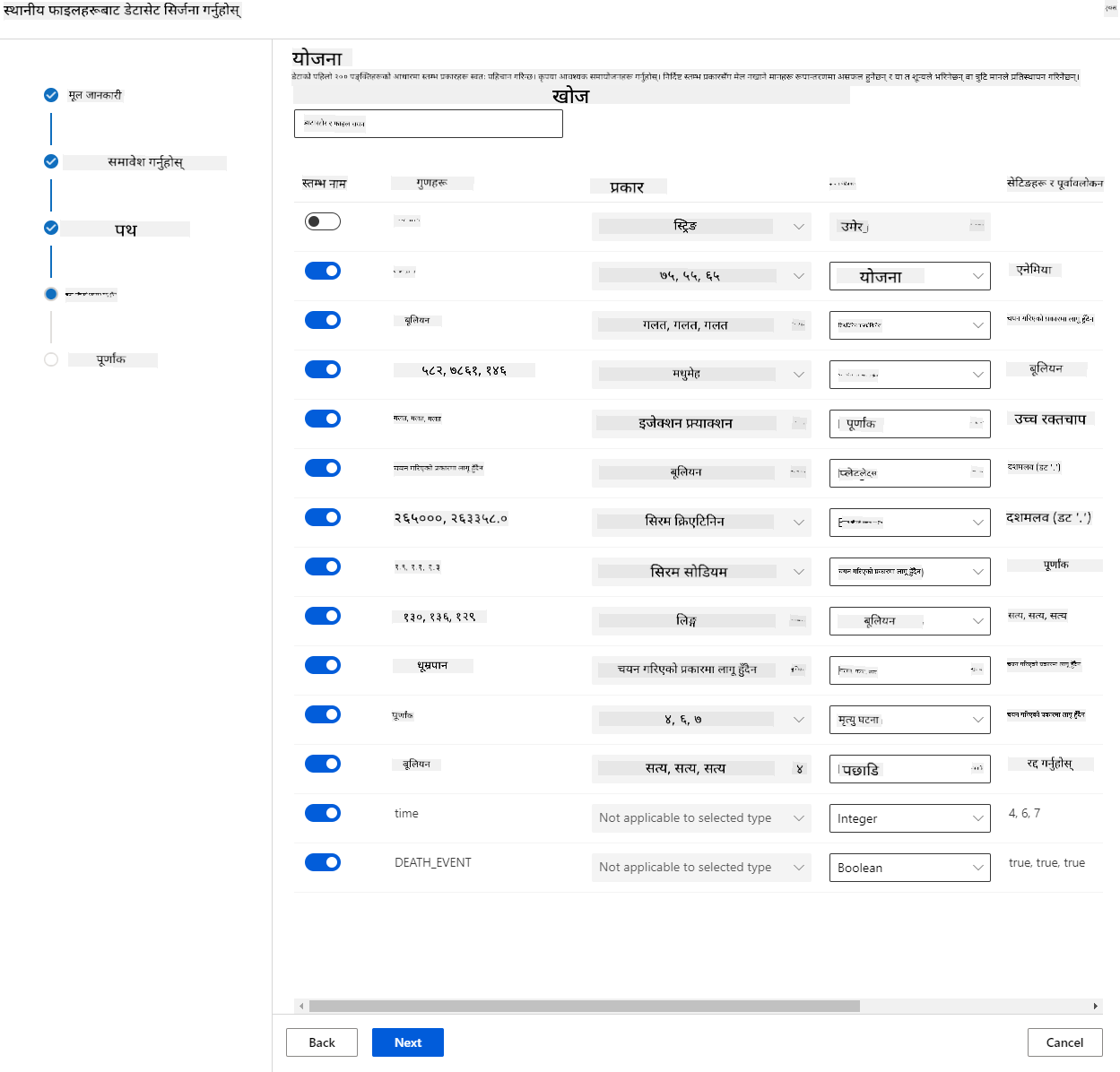Toggle the switch in the धूम्रपान row
The width and height of the screenshot is (1120, 1072).
click(323, 665)
